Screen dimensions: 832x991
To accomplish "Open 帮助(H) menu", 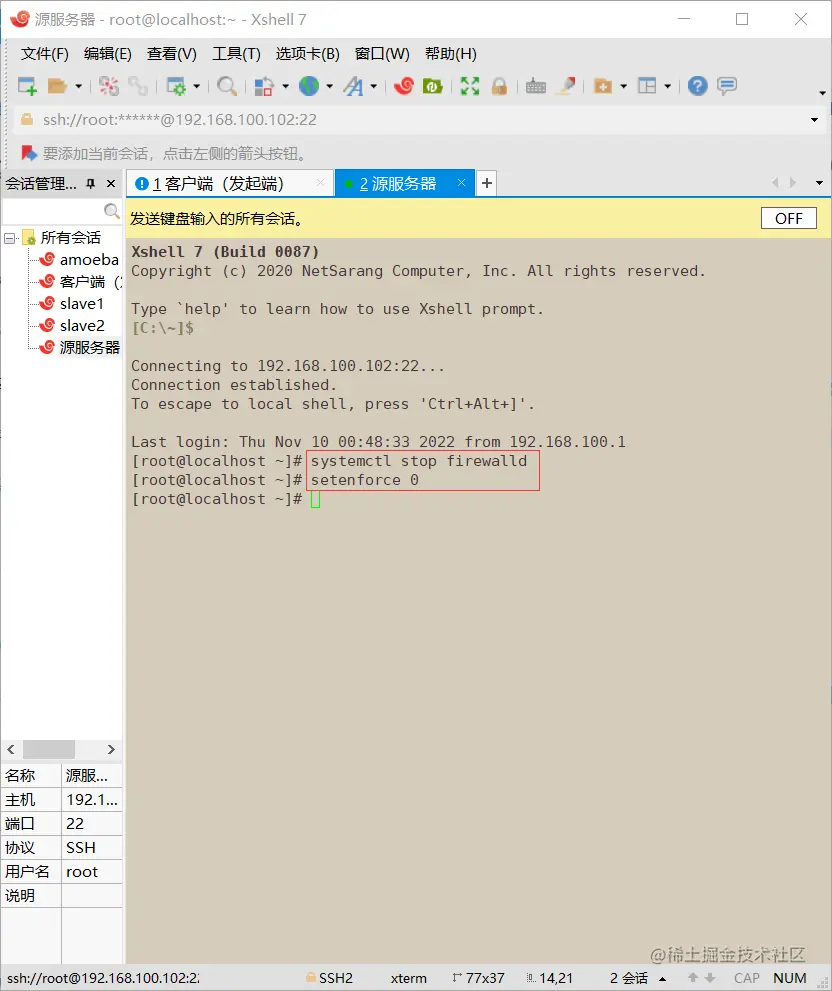I will point(450,54).
